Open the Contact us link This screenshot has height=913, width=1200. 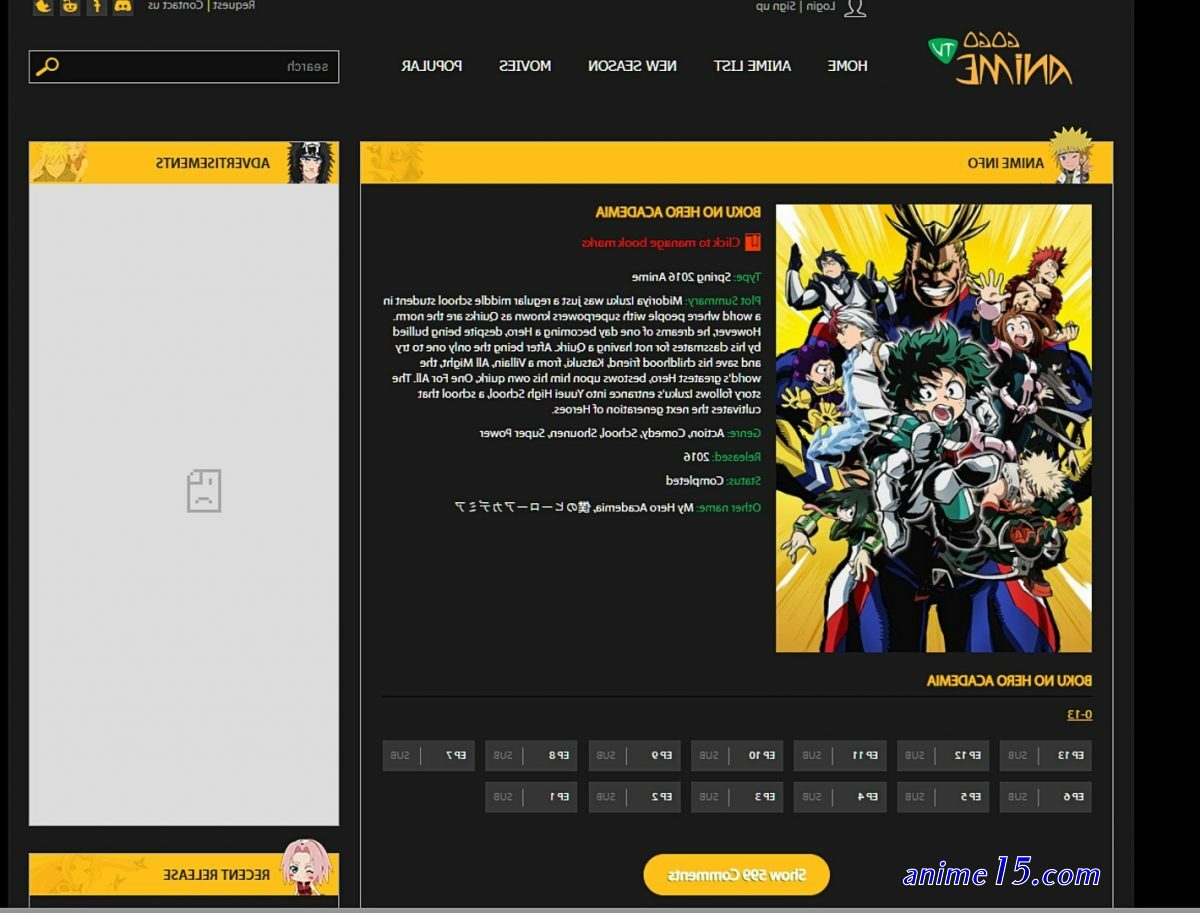(x=176, y=5)
